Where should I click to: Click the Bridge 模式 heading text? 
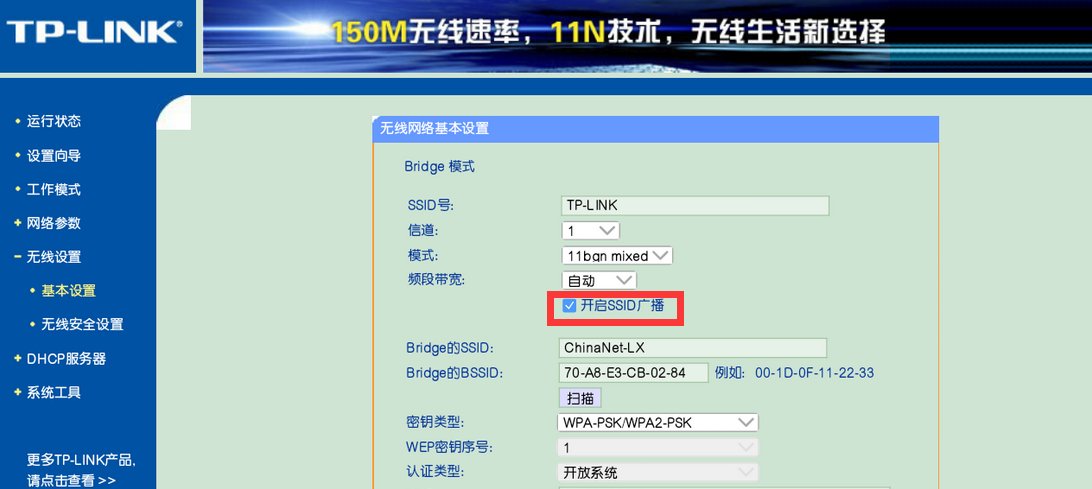(439, 167)
